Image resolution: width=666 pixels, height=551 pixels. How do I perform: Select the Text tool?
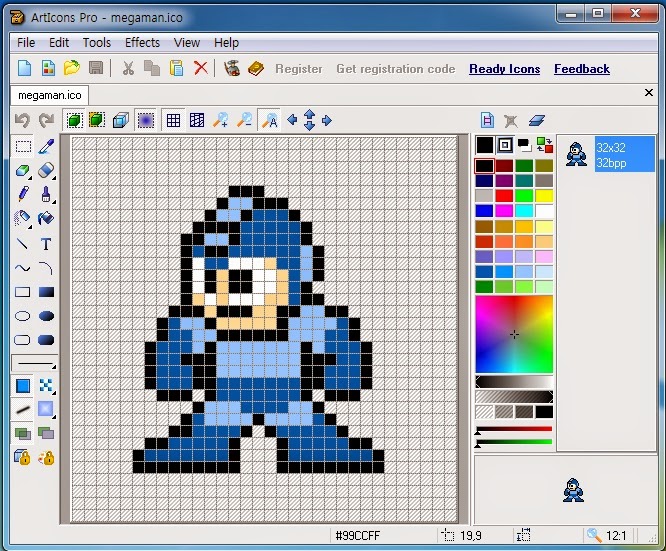coord(46,244)
